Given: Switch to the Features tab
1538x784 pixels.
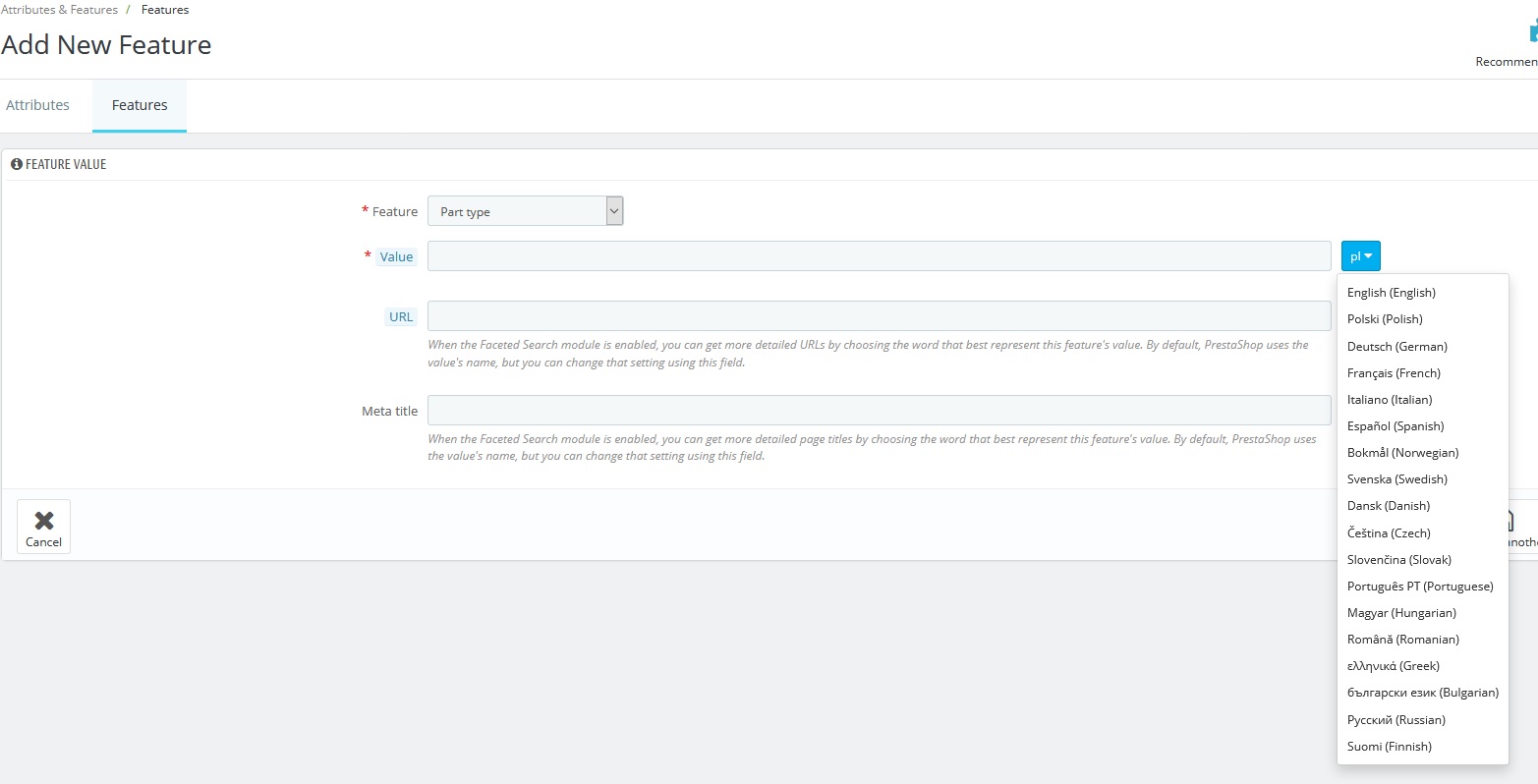Looking at the screenshot, I should 140,105.
